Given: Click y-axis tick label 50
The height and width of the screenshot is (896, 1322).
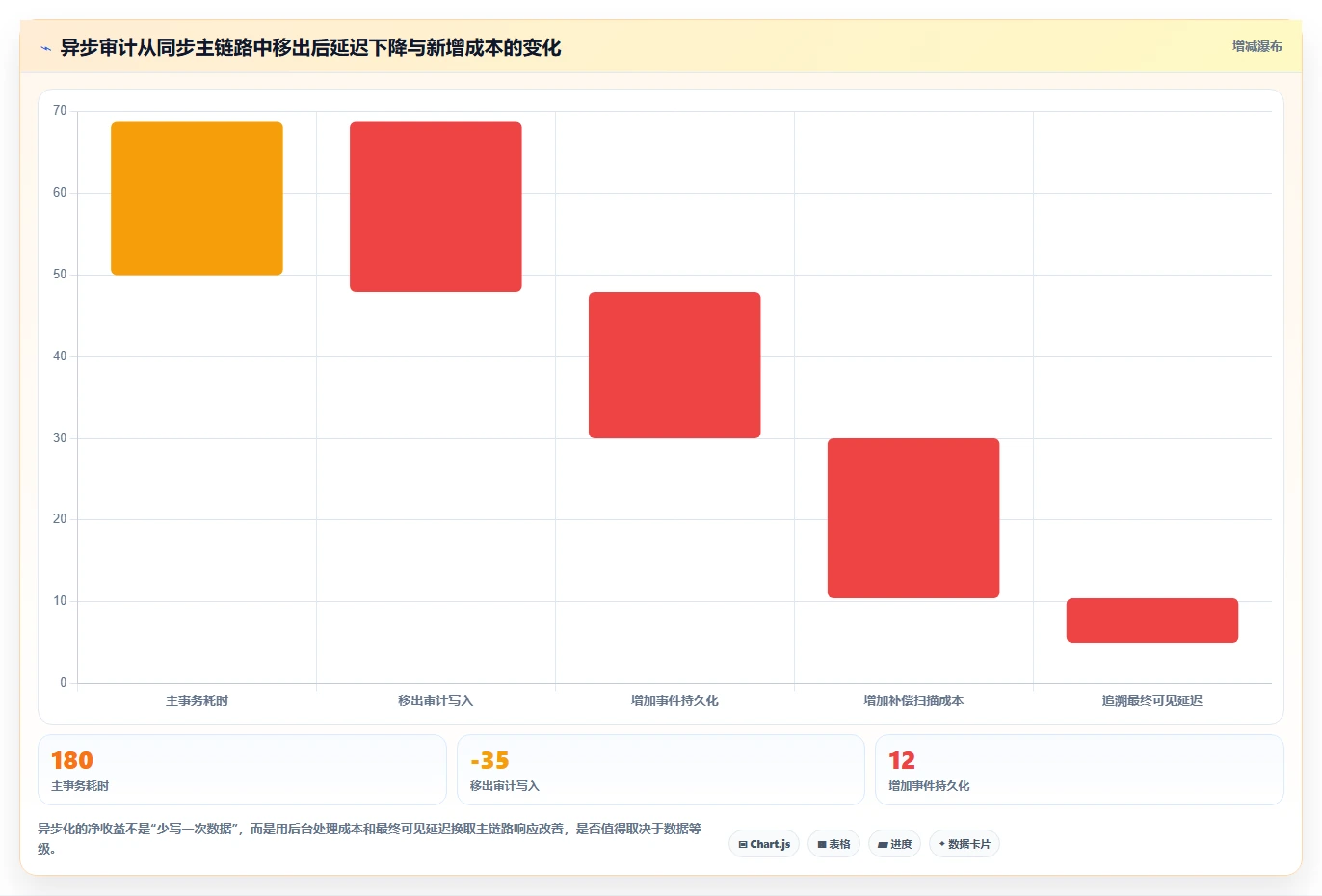Looking at the screenshot, I should 60,275.
